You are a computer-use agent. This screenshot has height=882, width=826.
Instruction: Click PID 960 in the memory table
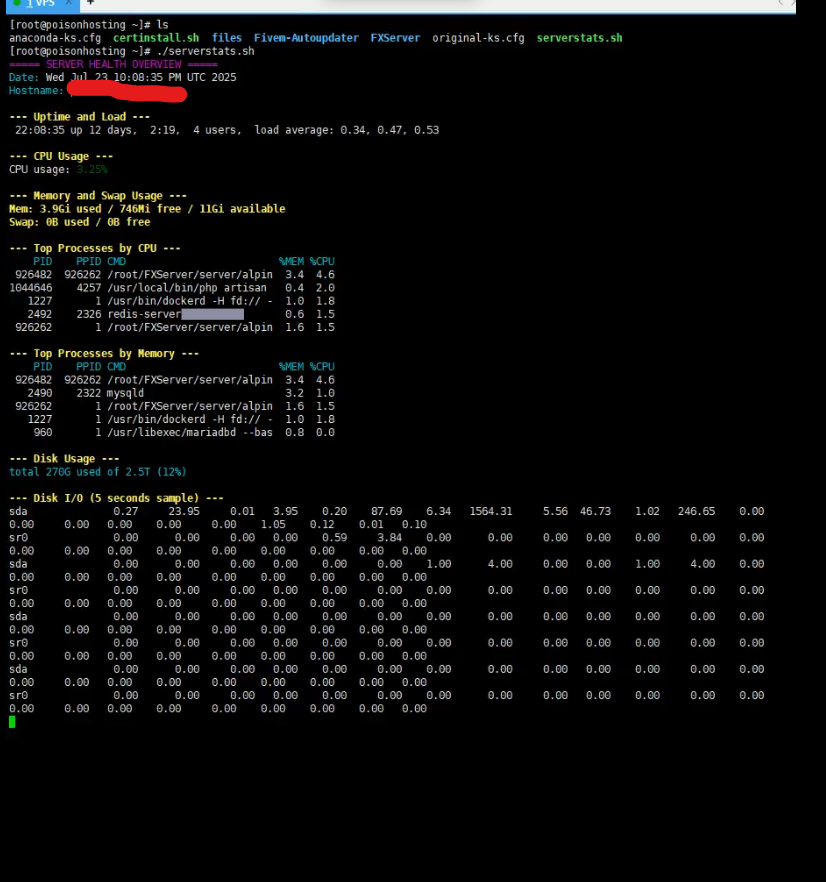(43, 433)
